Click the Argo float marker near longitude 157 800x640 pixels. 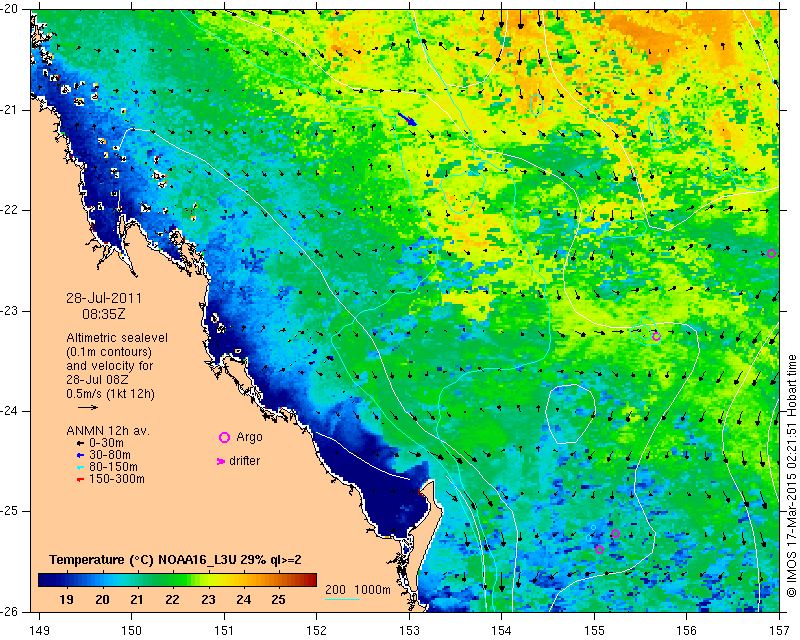(x=771, y=254)
